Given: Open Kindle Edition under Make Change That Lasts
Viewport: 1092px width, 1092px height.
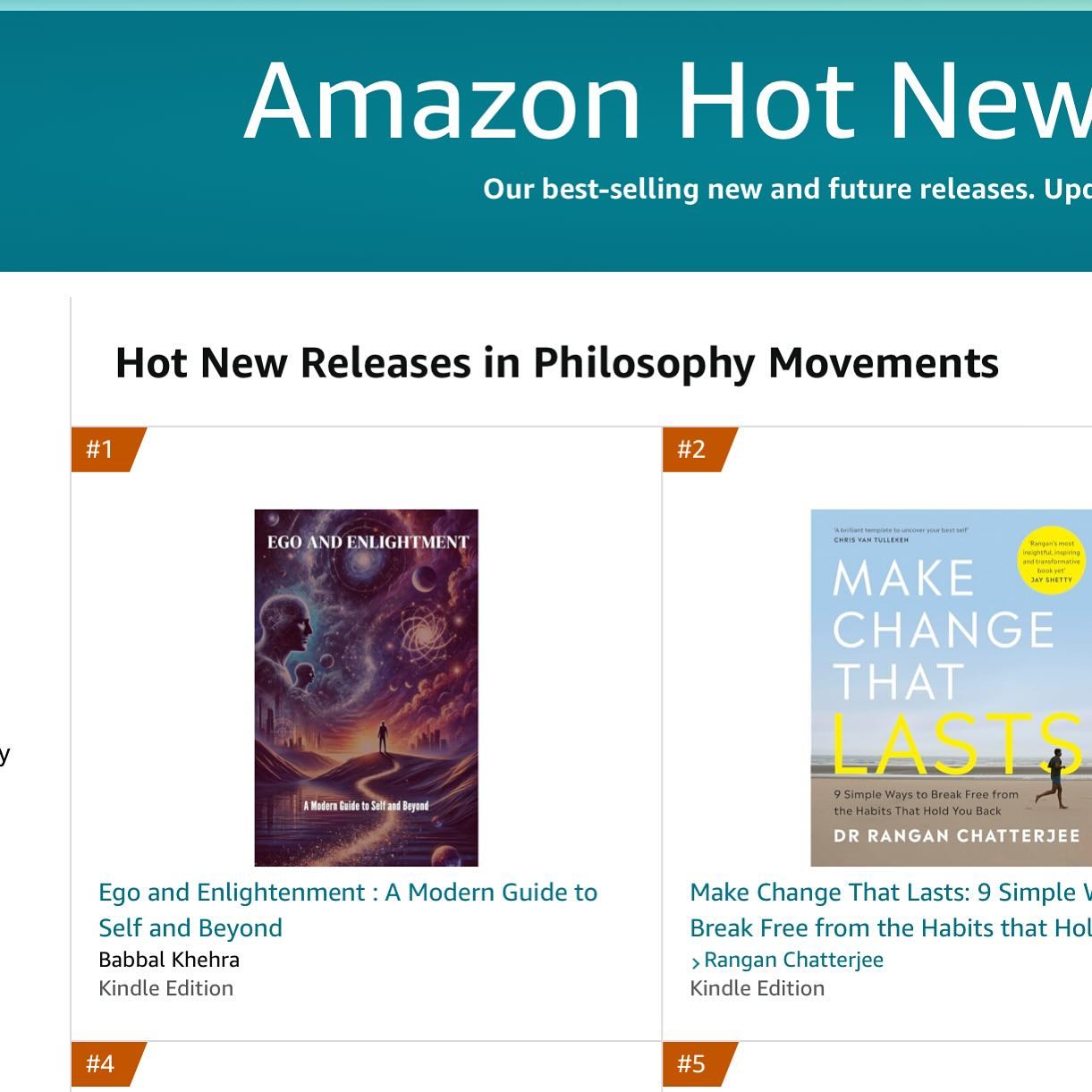Looking at the screenshot, I should coord(757,988).
